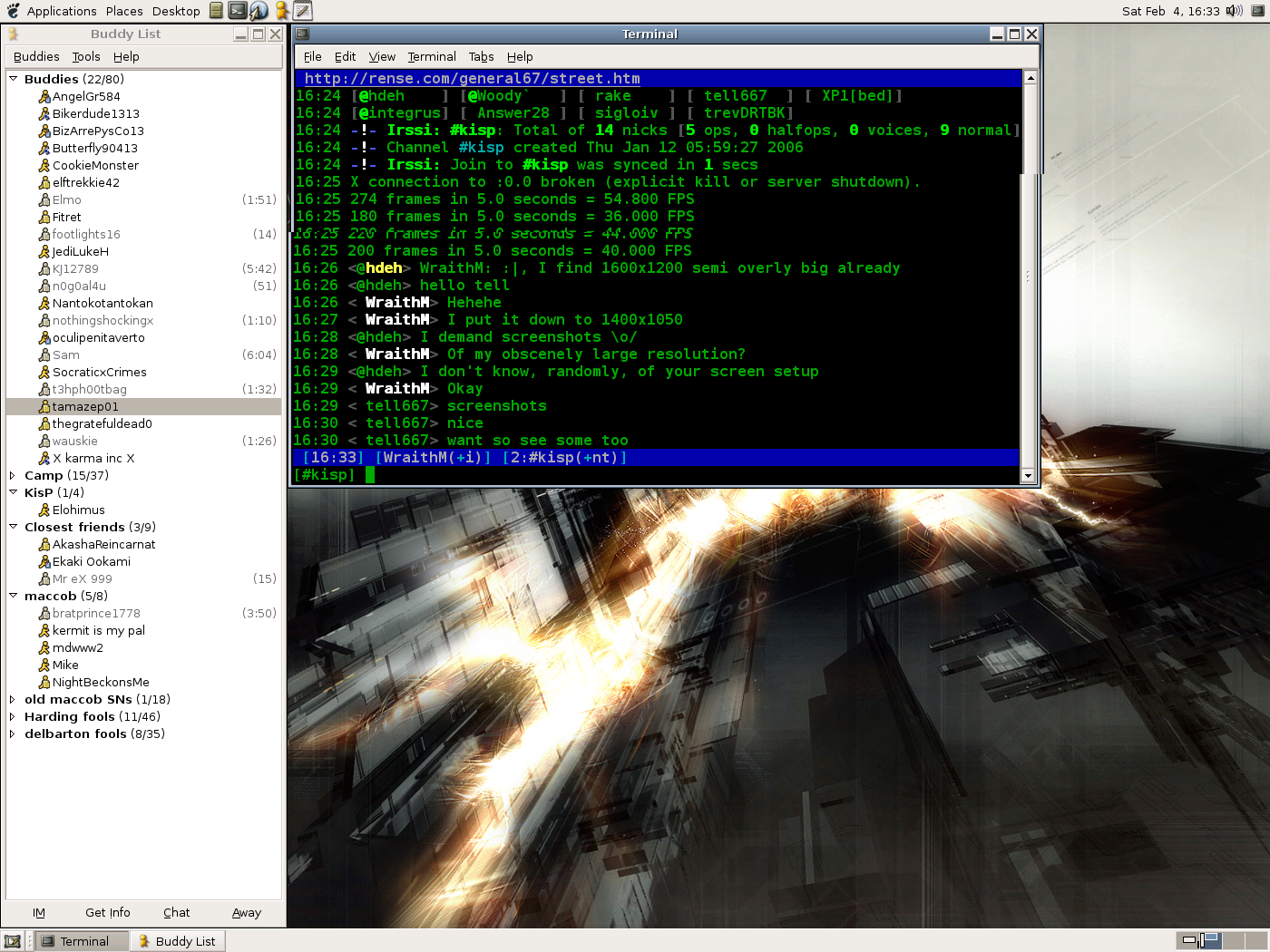Open the notepad text editor launcher
The width and height of the screenshot is (1270, 952).
pyautogui.click(x=303, y=11)
